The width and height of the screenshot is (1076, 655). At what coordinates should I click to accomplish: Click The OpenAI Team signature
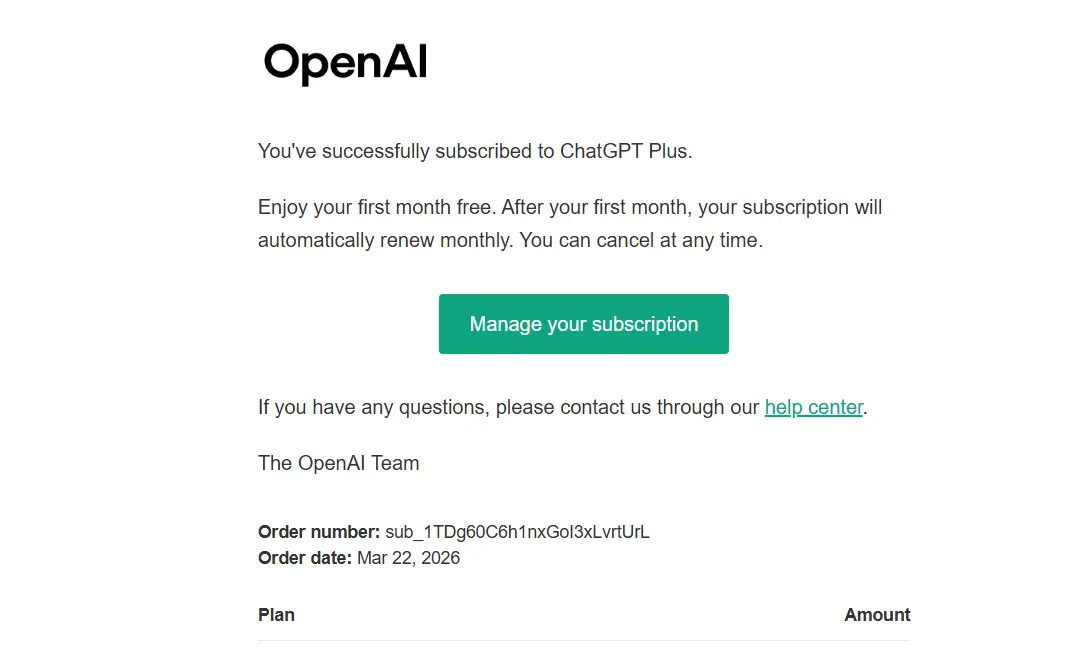tap(338, 463)
